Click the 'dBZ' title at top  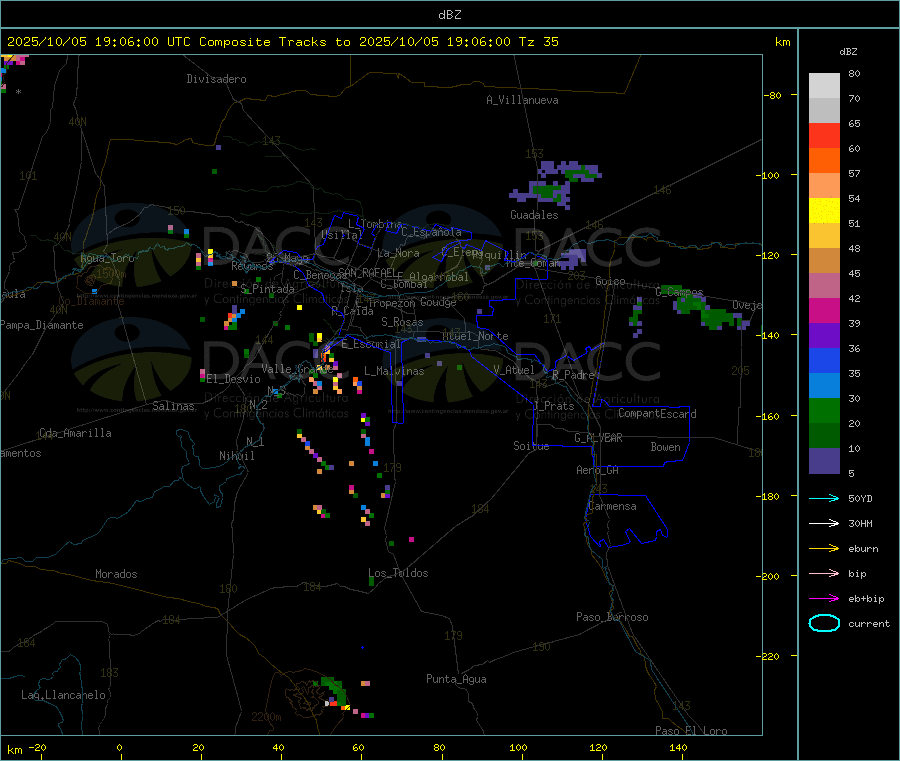click(449, 15)
